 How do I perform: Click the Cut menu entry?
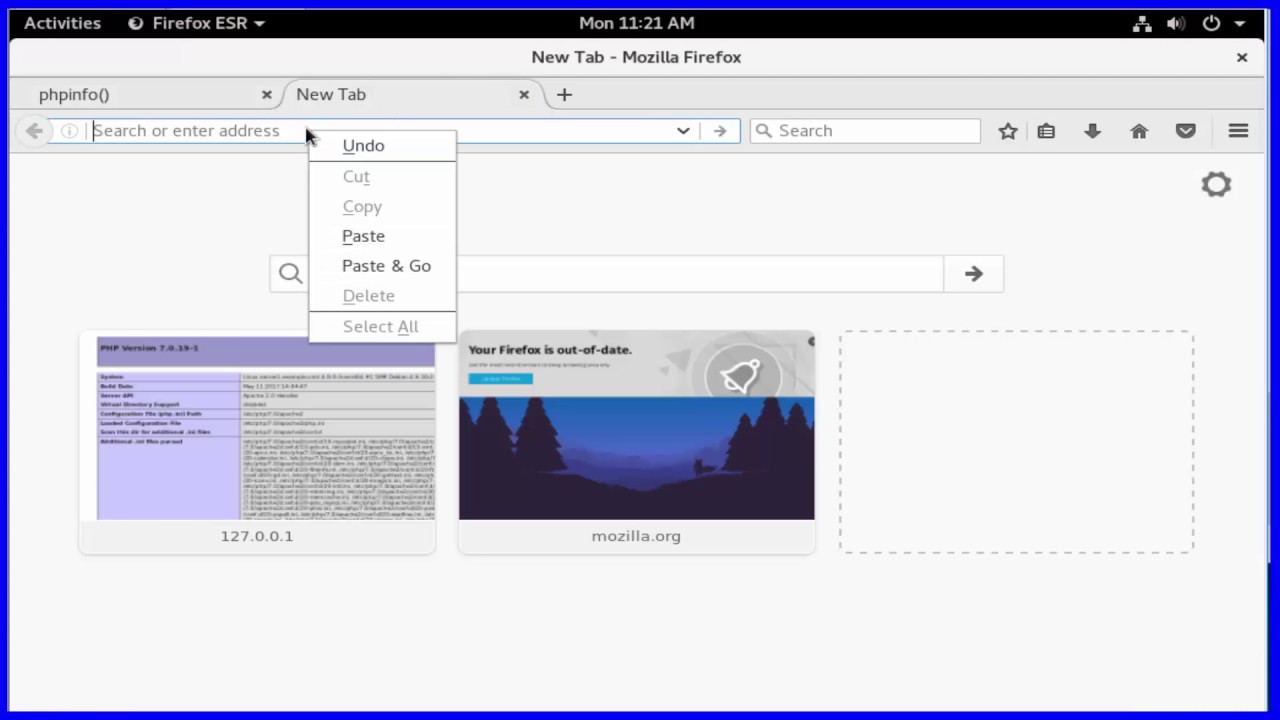click(x=382, y=176)
